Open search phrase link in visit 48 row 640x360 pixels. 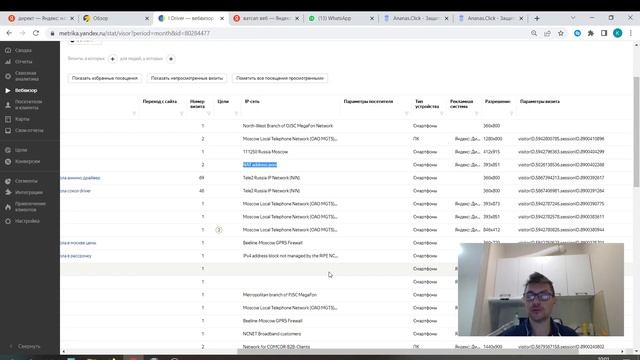[76, 191]
